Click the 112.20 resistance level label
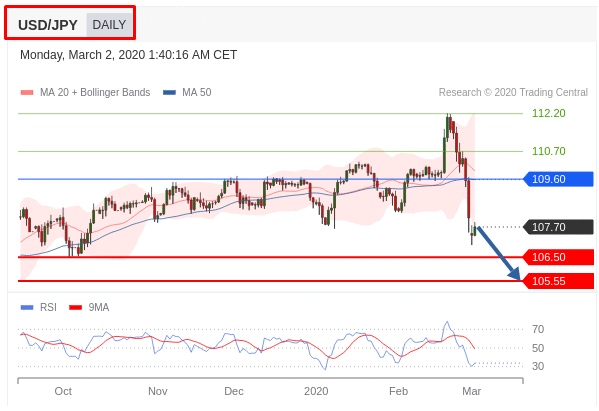 549,113
